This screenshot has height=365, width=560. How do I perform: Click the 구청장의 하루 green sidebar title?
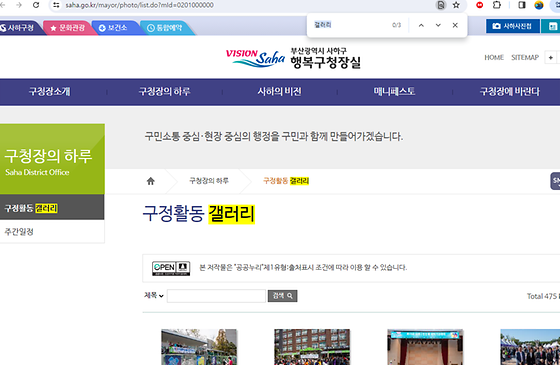click(48, 156)
